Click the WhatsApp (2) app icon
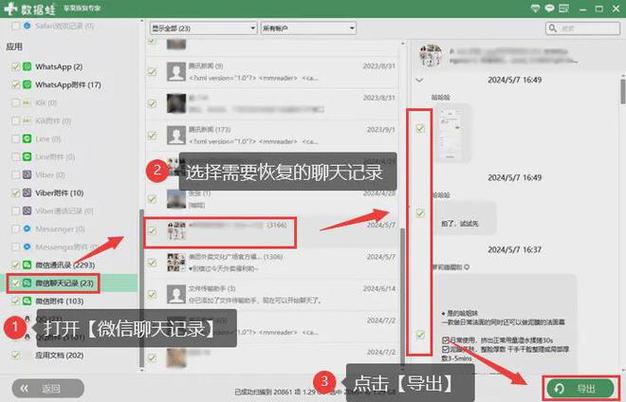The height and width of the screenshot is (402, 626). click(27, 67)
